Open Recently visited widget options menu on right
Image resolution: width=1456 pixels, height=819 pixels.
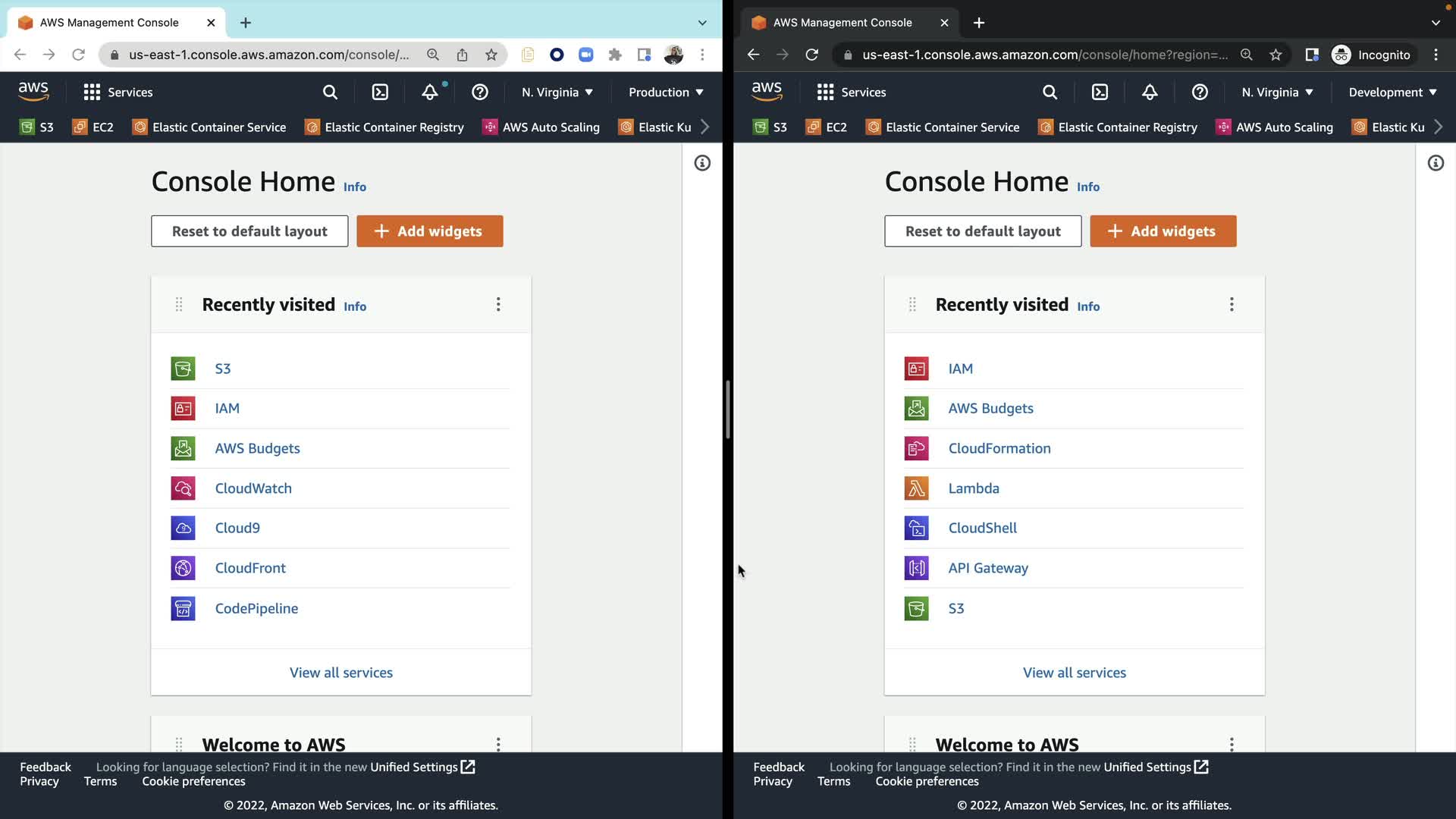(1232, 304)
